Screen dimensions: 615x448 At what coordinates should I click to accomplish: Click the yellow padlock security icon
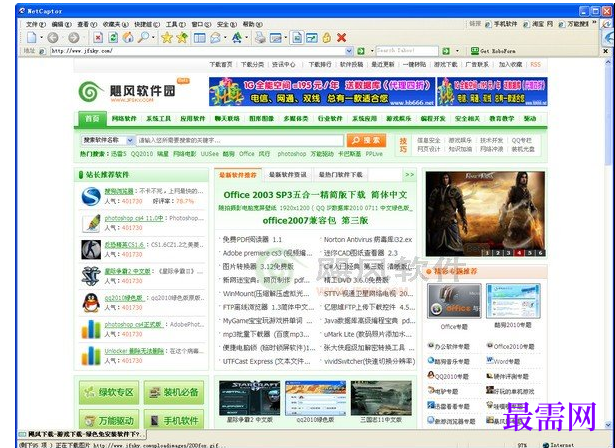(327, 38)
